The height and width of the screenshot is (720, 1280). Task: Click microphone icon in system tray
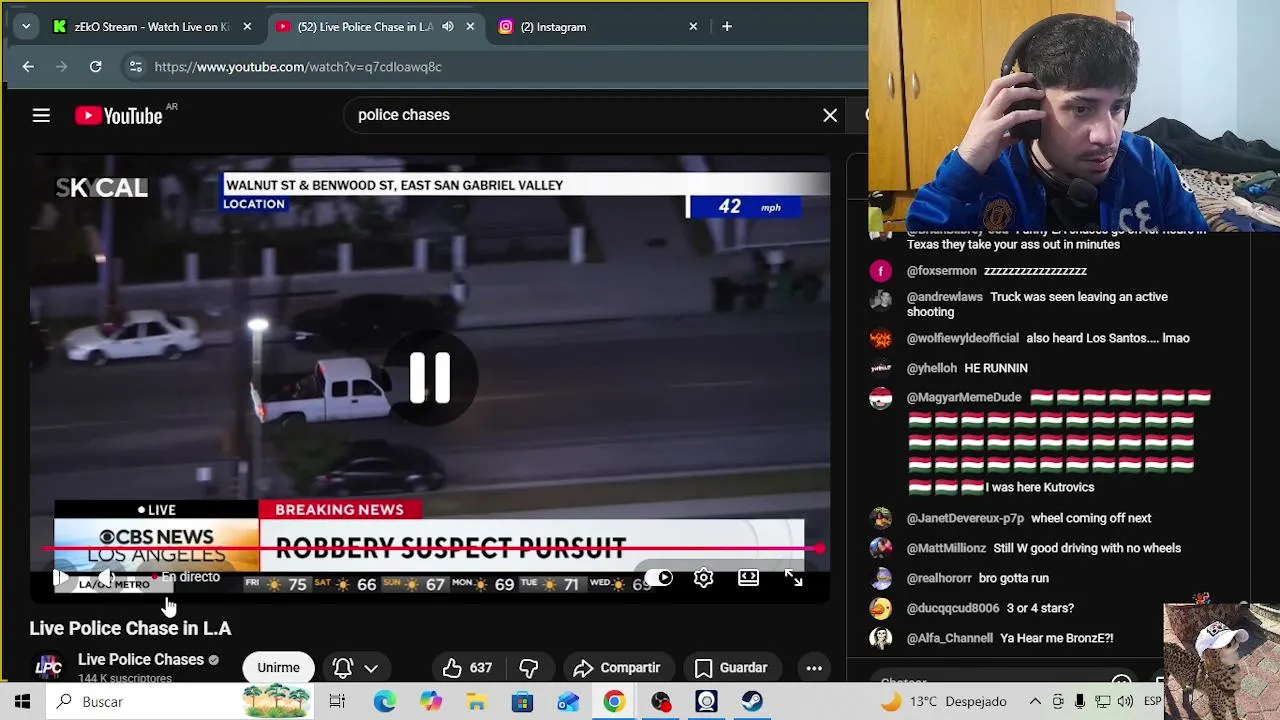tap(1080, 702)
